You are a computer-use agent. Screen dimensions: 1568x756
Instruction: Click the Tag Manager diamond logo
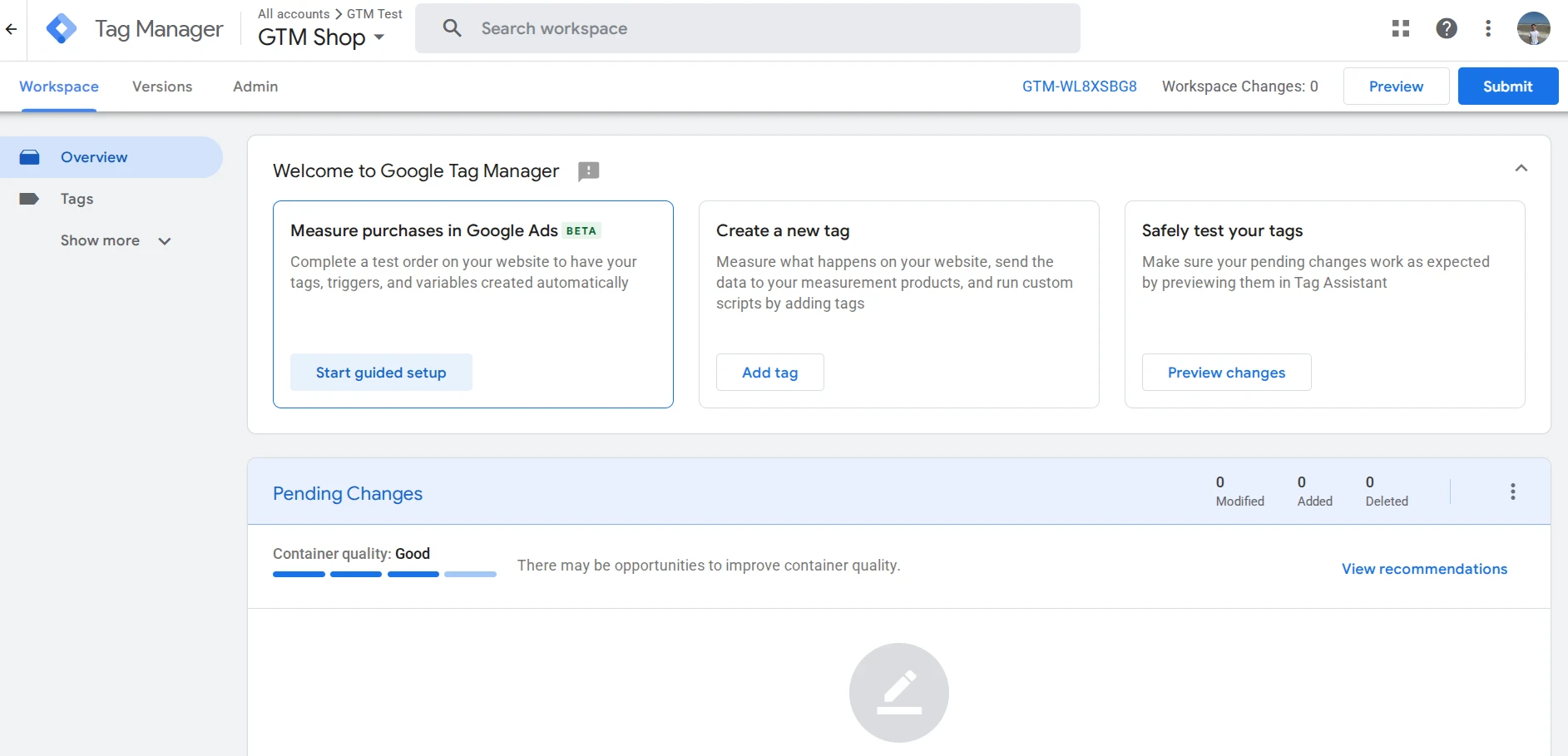(62, 29)
